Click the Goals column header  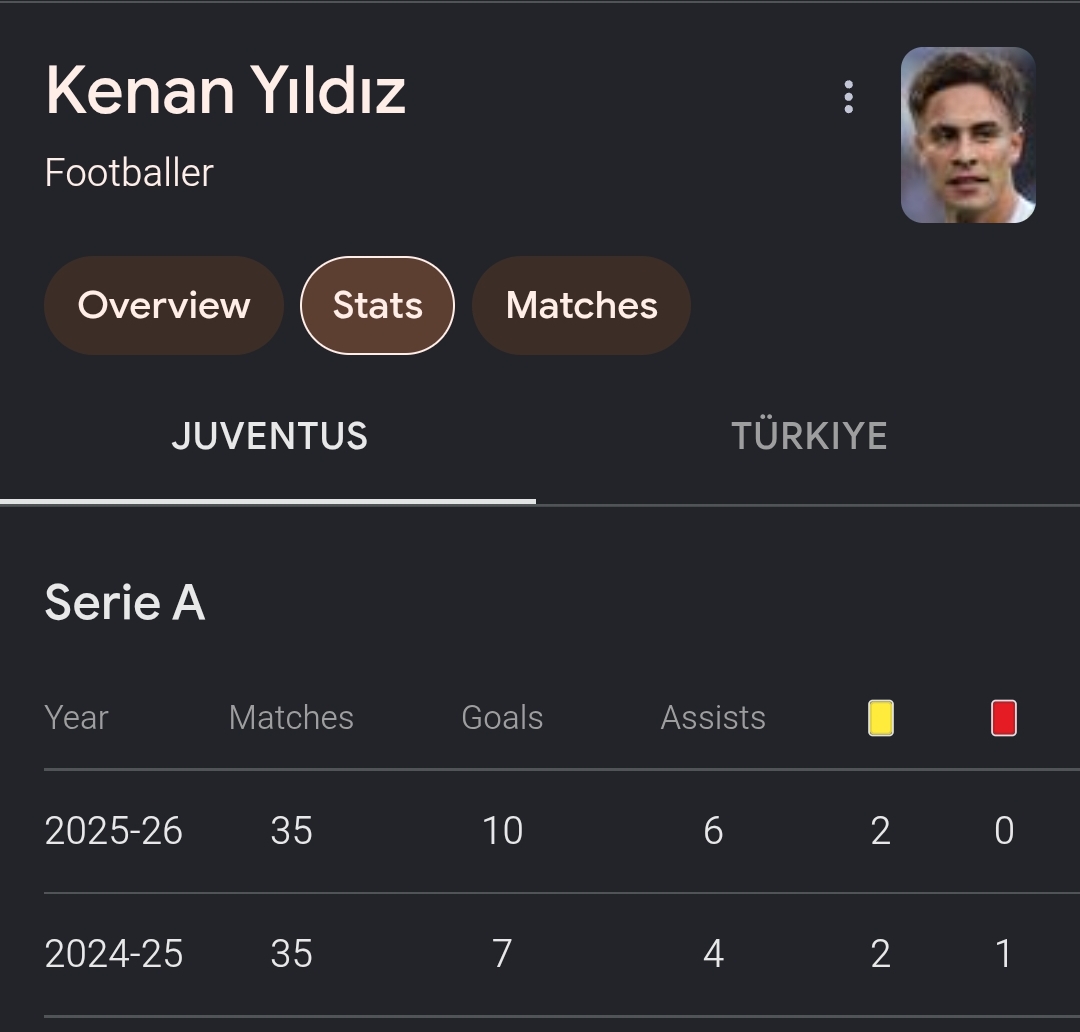pos(502,718)
